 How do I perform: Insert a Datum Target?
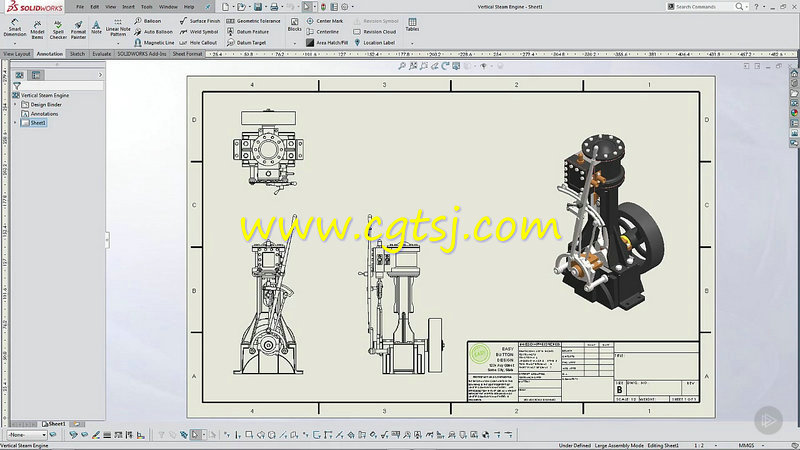point(246,43)
